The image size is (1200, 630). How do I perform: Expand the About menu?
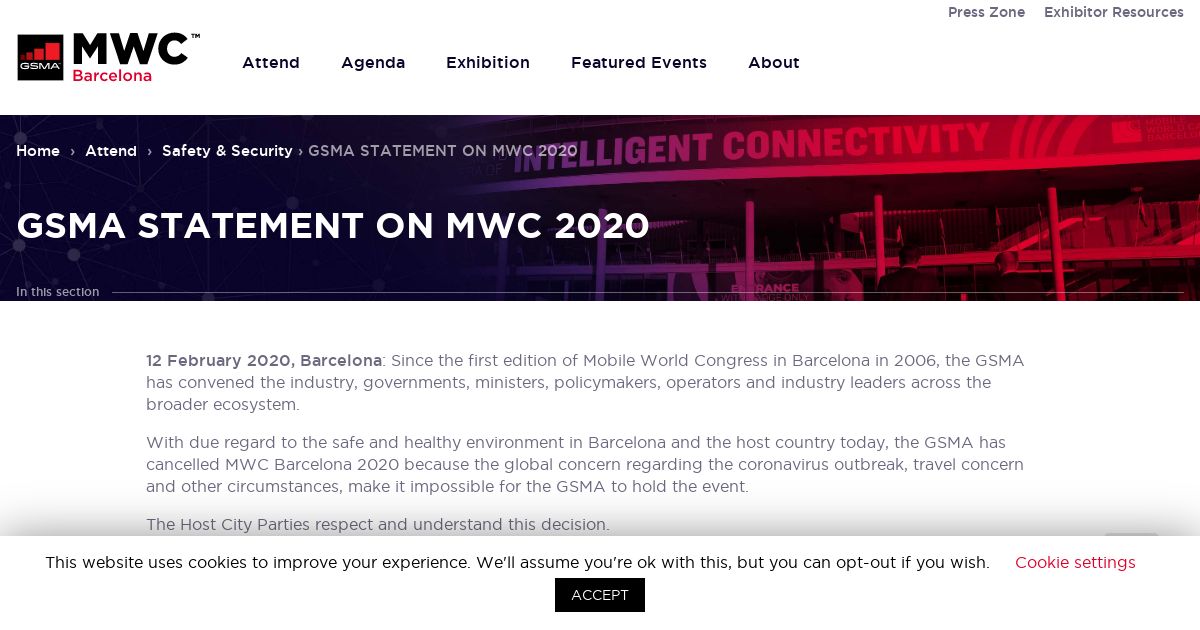coord(774,63)
